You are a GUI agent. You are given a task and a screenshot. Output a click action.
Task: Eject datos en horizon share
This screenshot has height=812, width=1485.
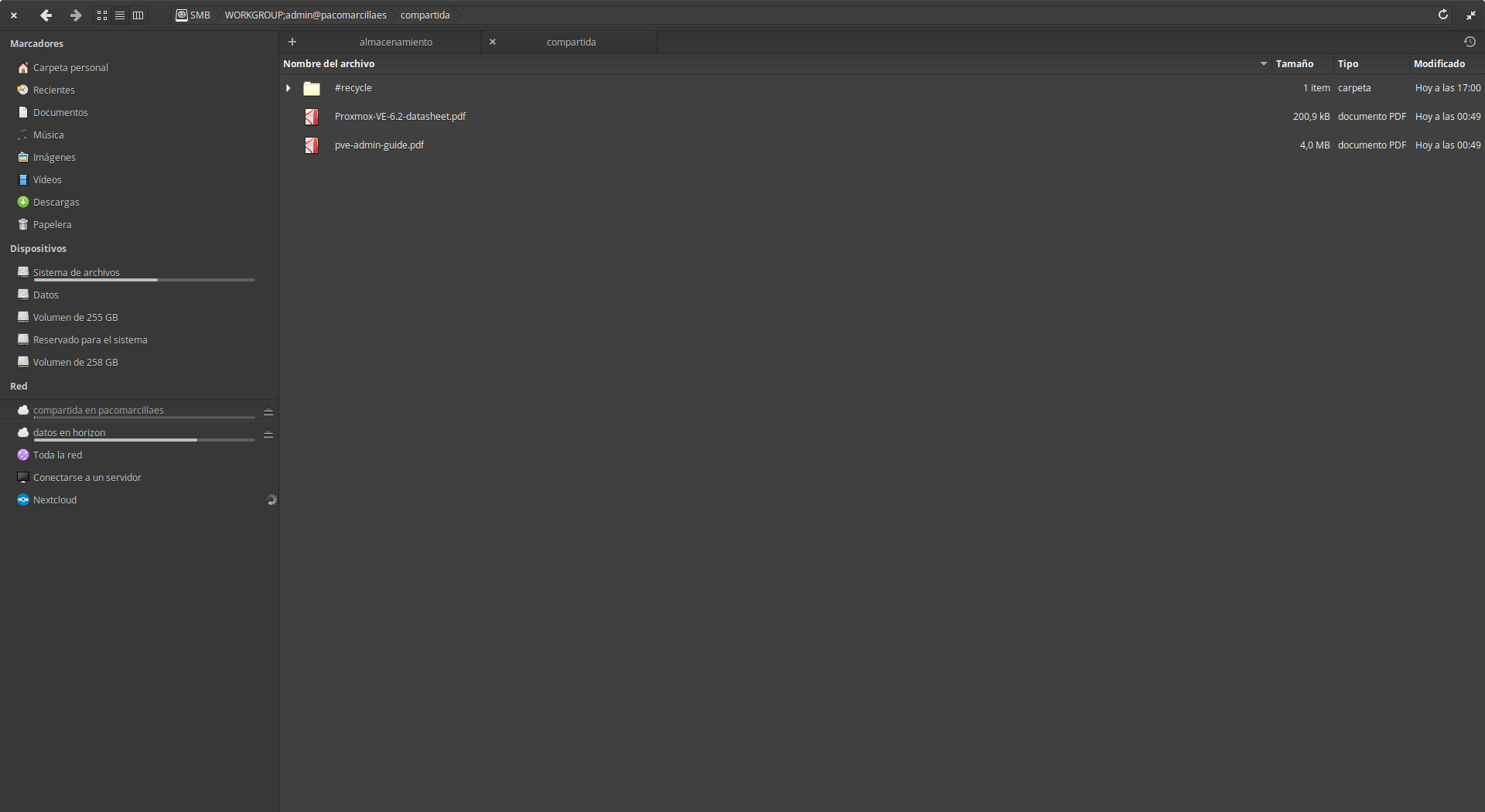[268, 435]
